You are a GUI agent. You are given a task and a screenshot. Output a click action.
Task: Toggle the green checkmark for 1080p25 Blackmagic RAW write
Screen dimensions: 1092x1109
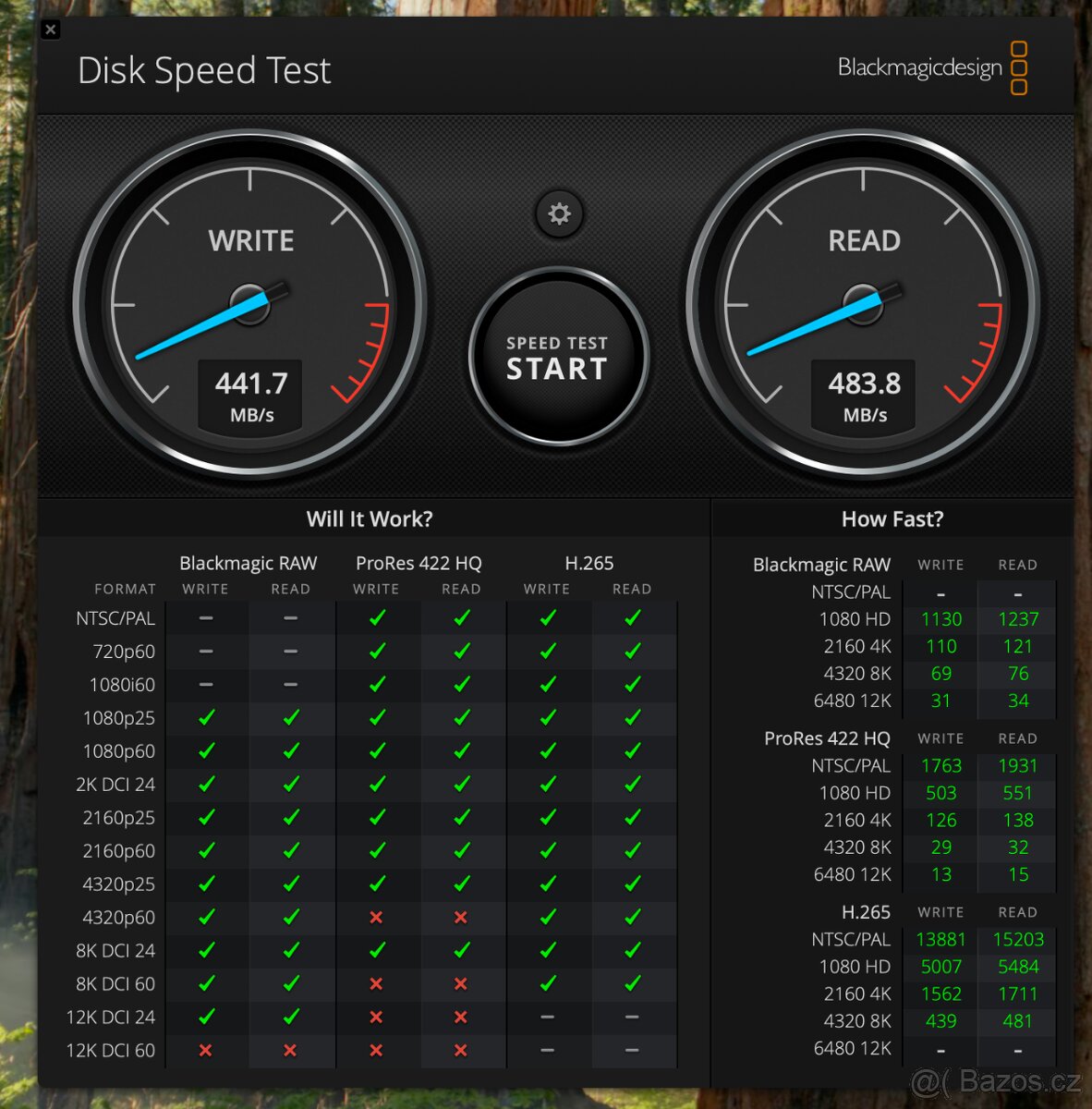coord(206,717)
